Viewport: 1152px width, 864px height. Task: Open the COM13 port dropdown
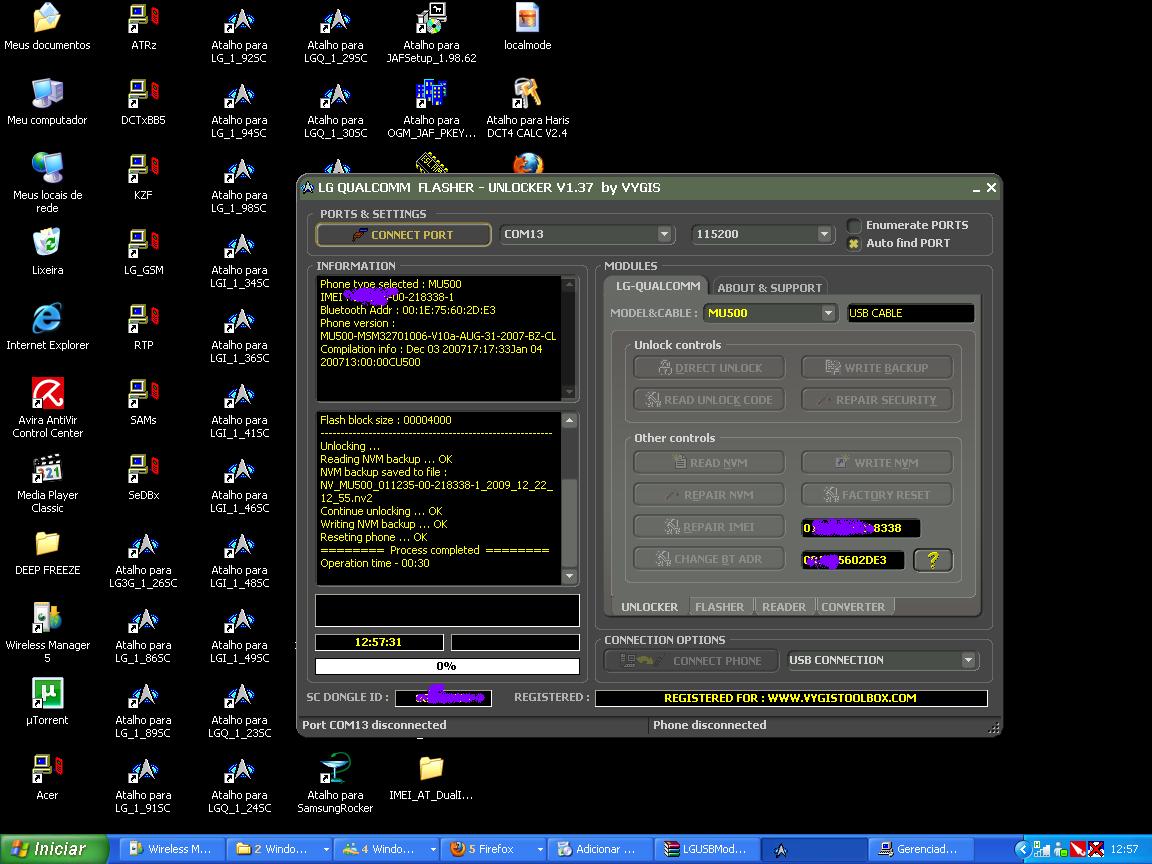tap(664, 234)
